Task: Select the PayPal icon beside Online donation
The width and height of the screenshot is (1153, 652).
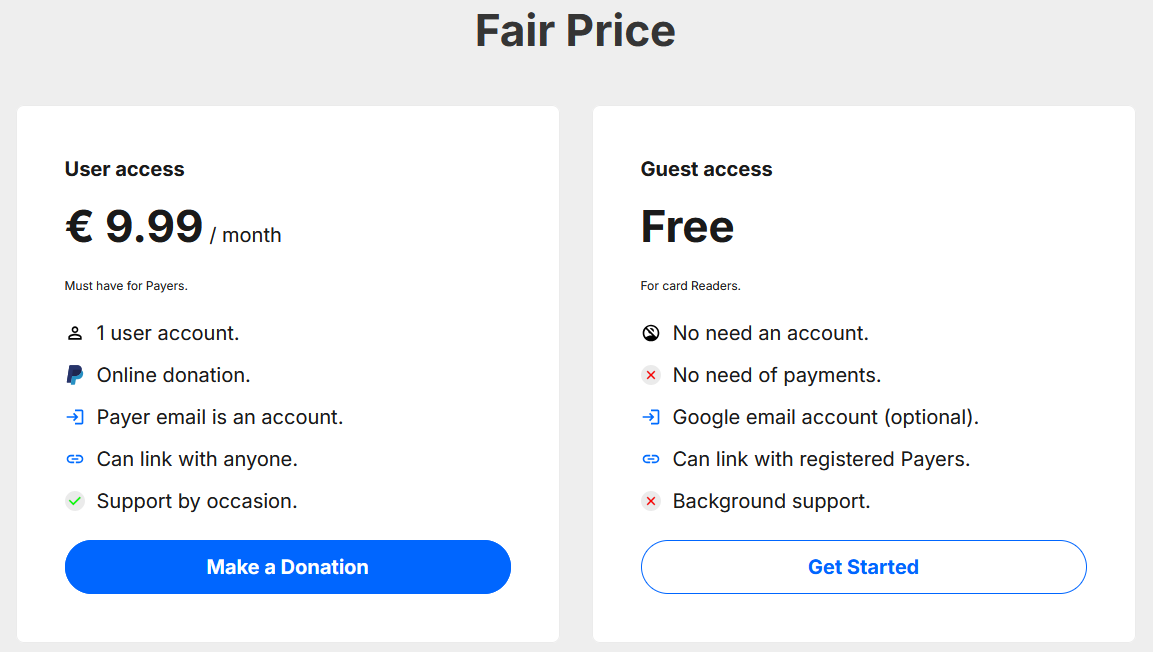Action: pos(74,375)
